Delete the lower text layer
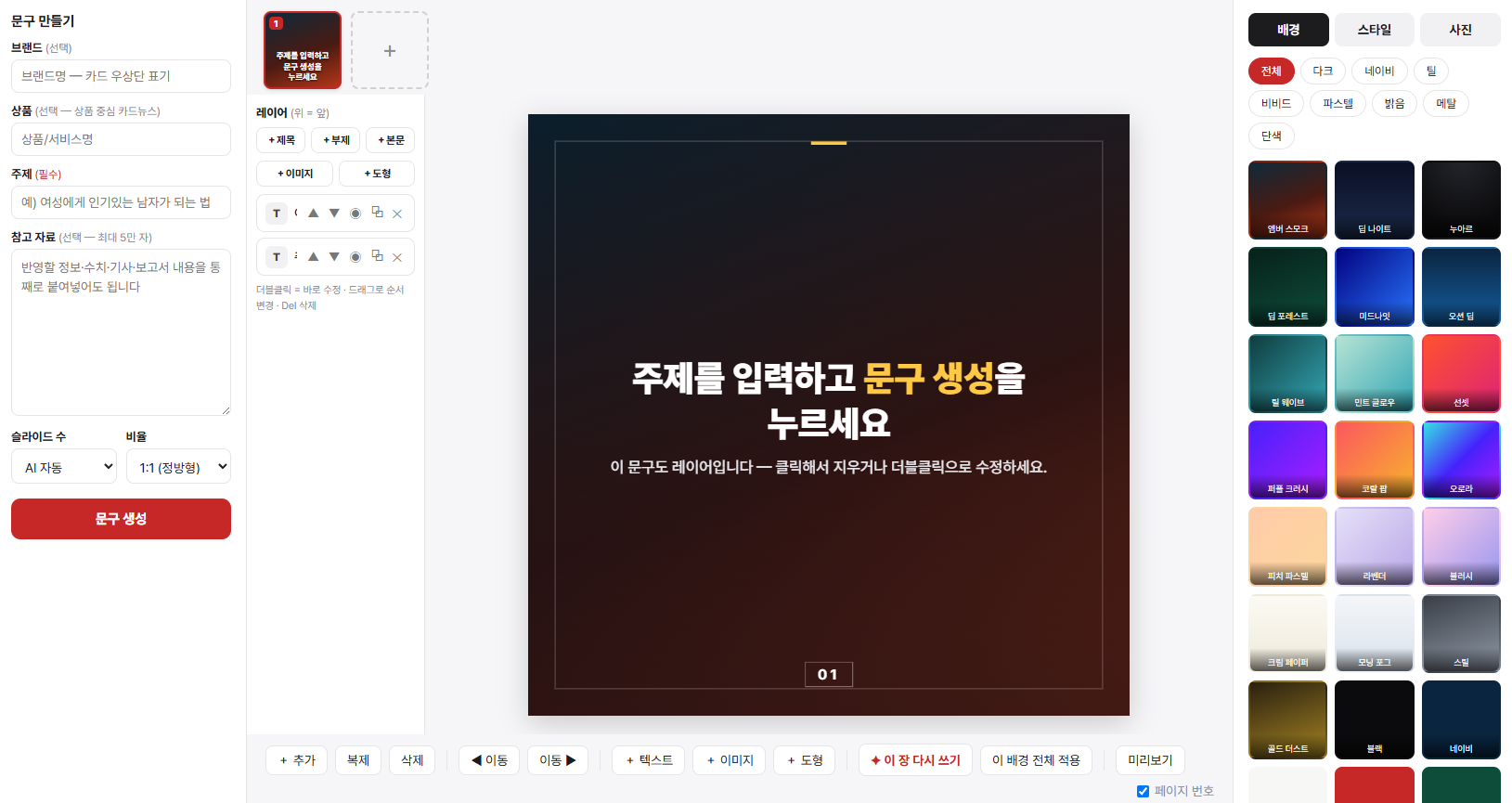Screen dimensions: 1512x803 (x=397, y=257)
